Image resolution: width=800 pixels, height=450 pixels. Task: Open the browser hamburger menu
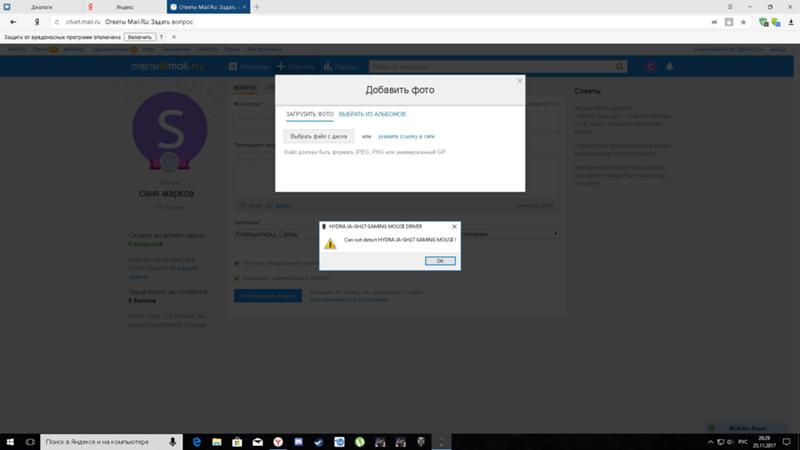[x=730, y=7]
